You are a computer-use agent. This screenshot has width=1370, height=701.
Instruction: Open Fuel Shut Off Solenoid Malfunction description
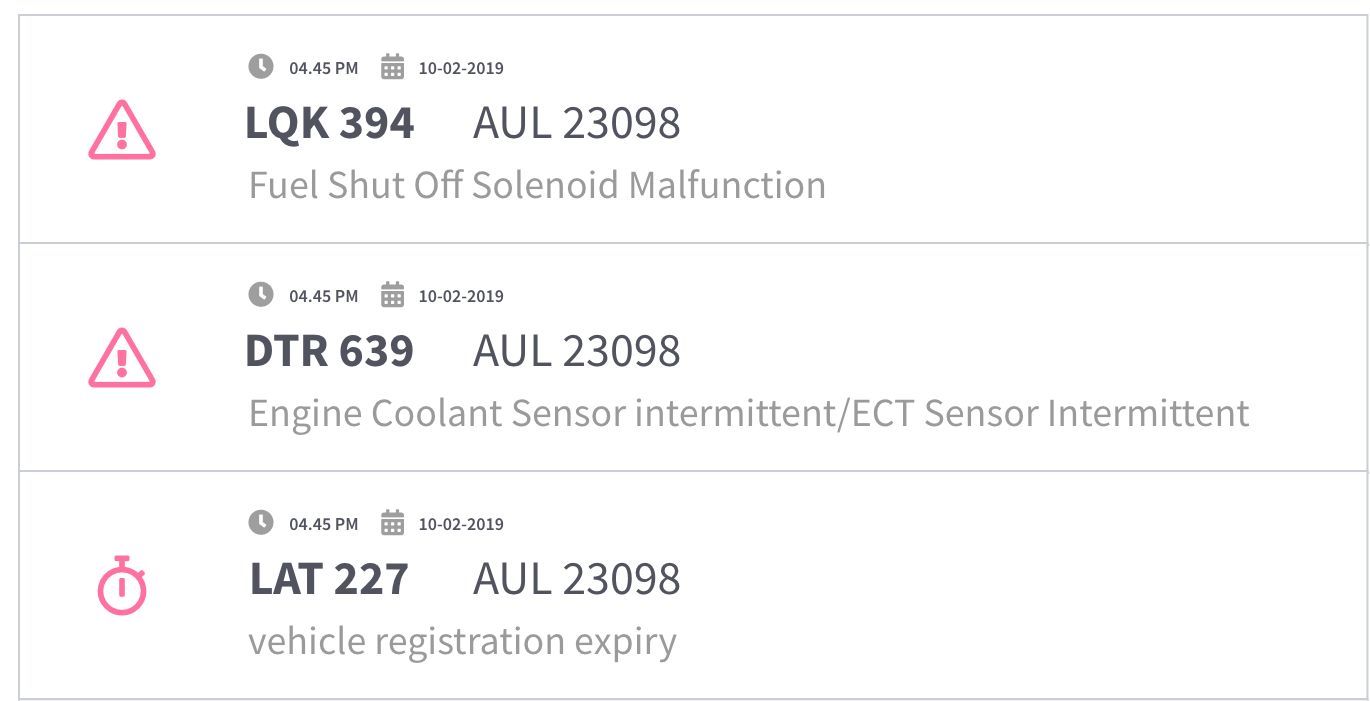pyautogui.click(x=537, y=186)
